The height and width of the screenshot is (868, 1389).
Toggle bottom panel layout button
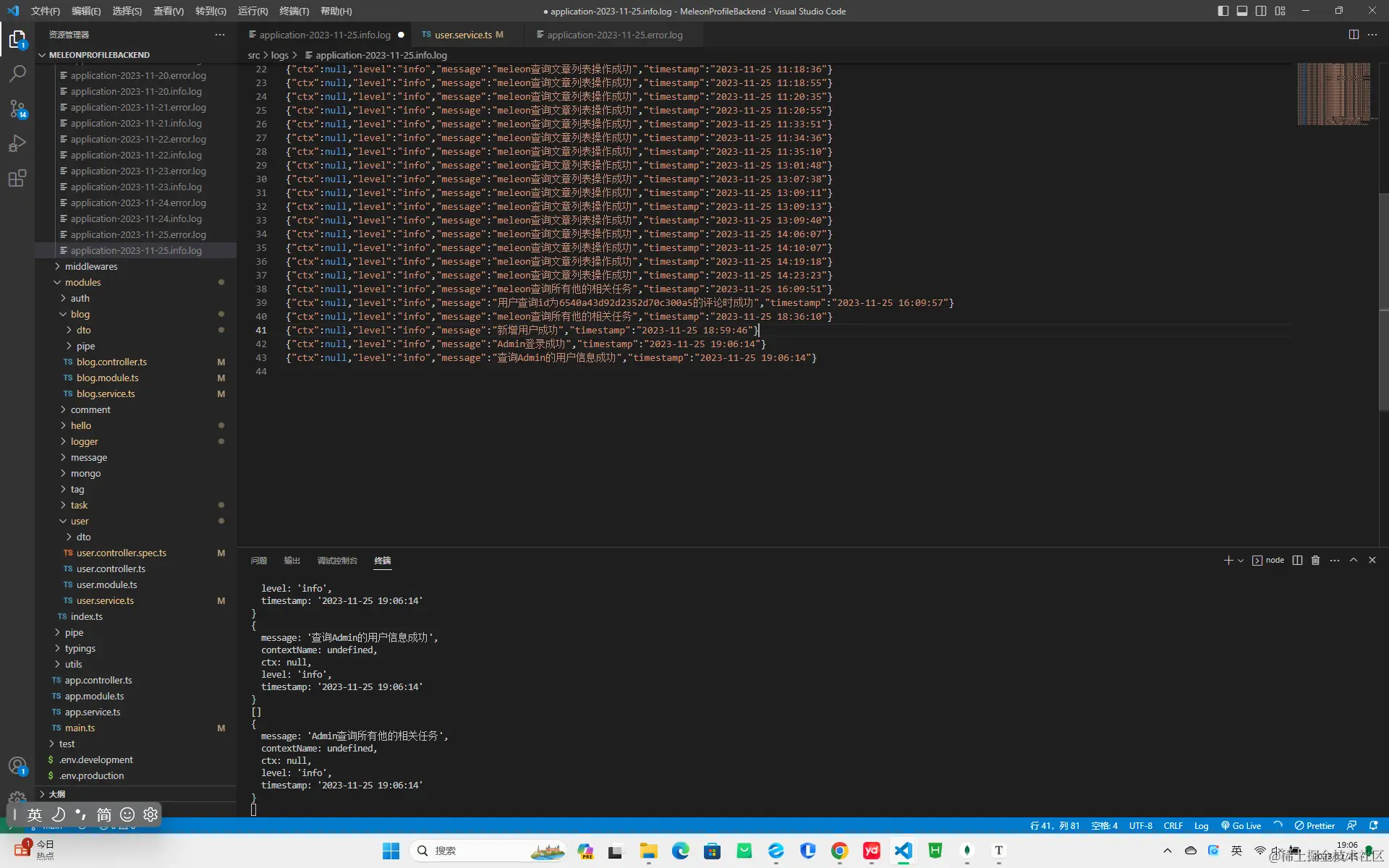[1241, 11]
